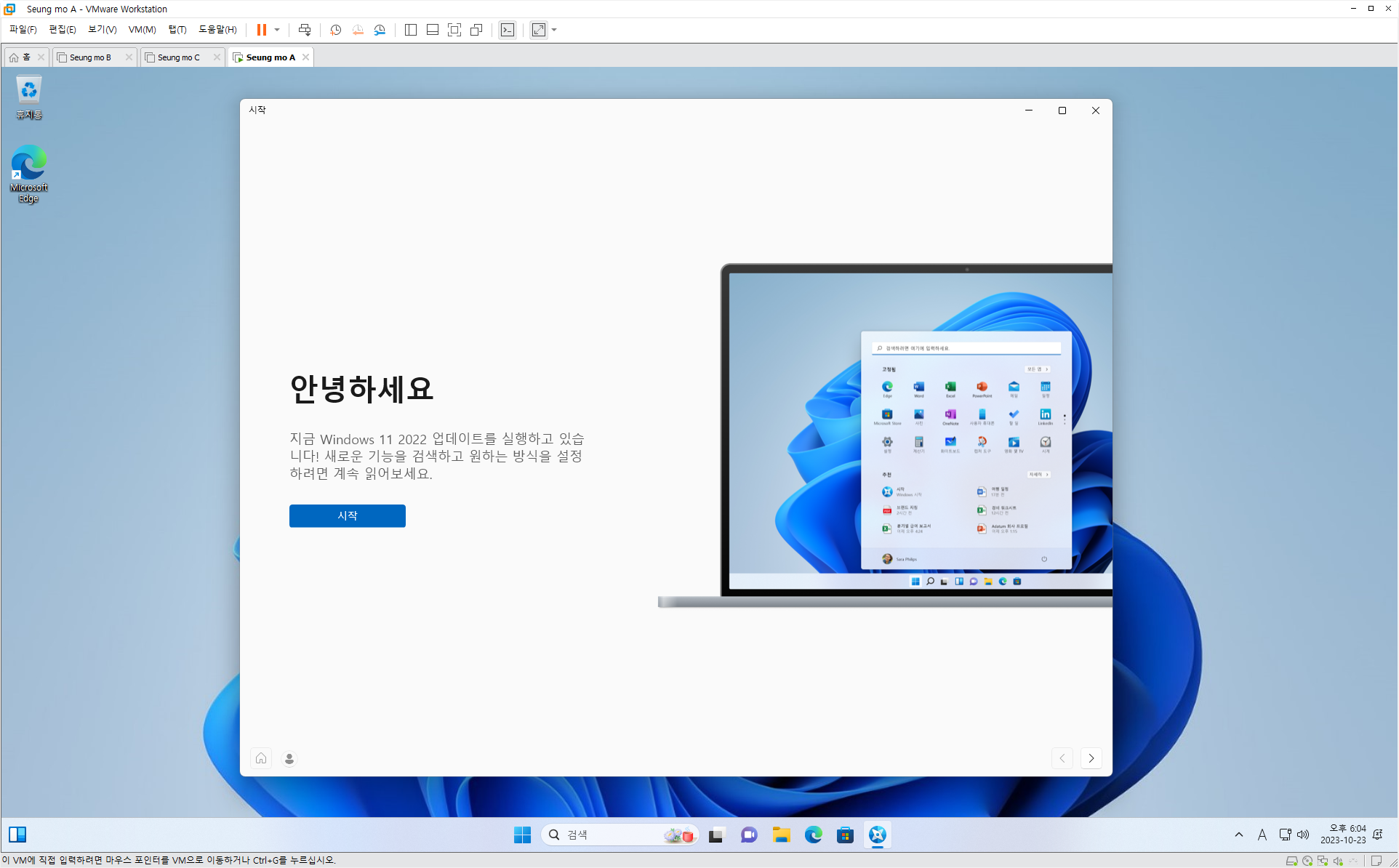Click the taskbar 검색 search box
The height and width of the screenshot is (868, 1399).
point(604,835)
